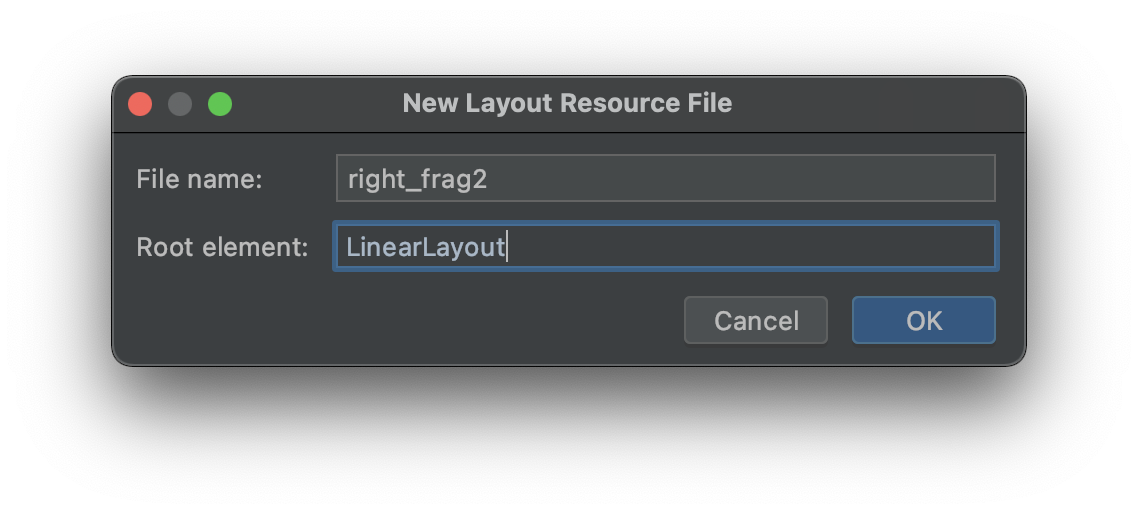Place cursor in the "LinearLayout" text
The width and height of the screenshot is (1138, 514).
[425, 247]
